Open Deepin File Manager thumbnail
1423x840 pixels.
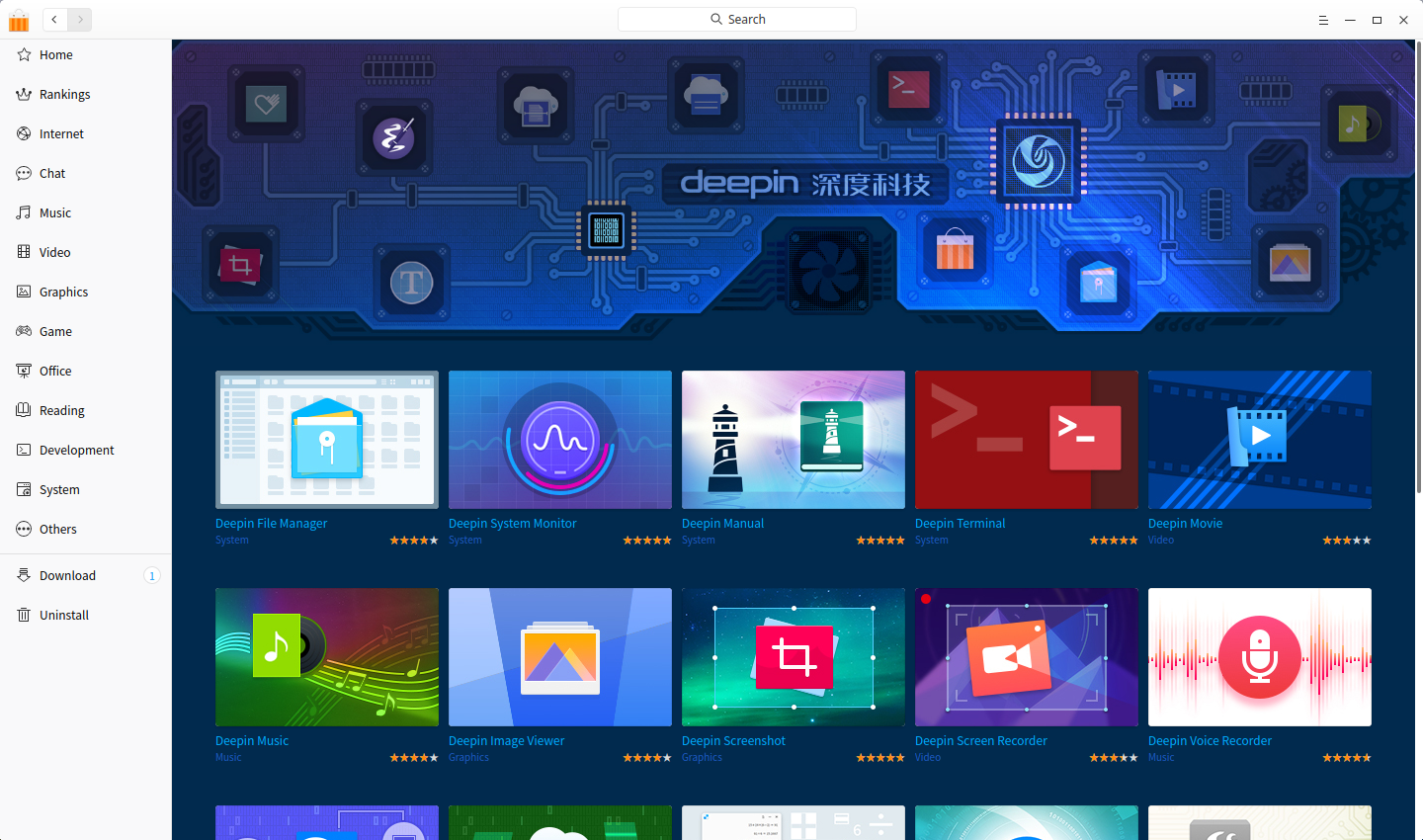click(327, 440)
